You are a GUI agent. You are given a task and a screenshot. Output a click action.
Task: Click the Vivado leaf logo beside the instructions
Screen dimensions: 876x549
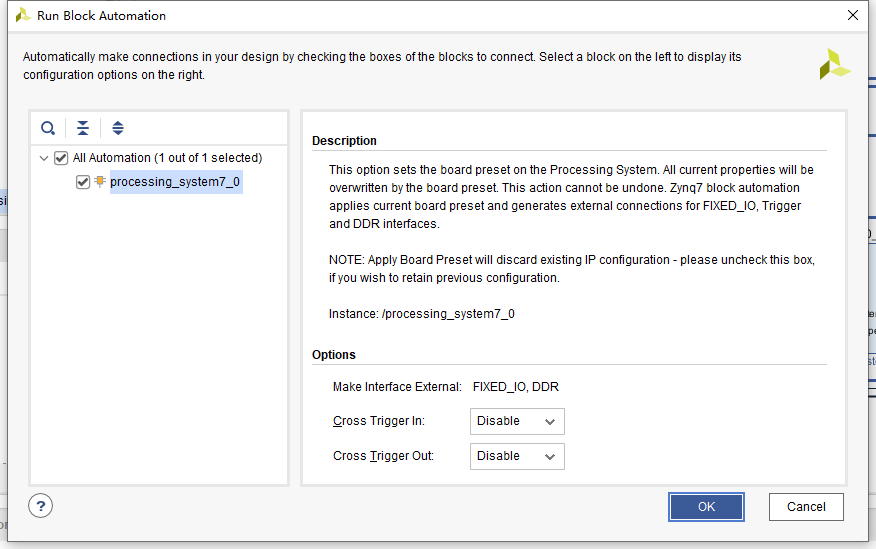835,64
